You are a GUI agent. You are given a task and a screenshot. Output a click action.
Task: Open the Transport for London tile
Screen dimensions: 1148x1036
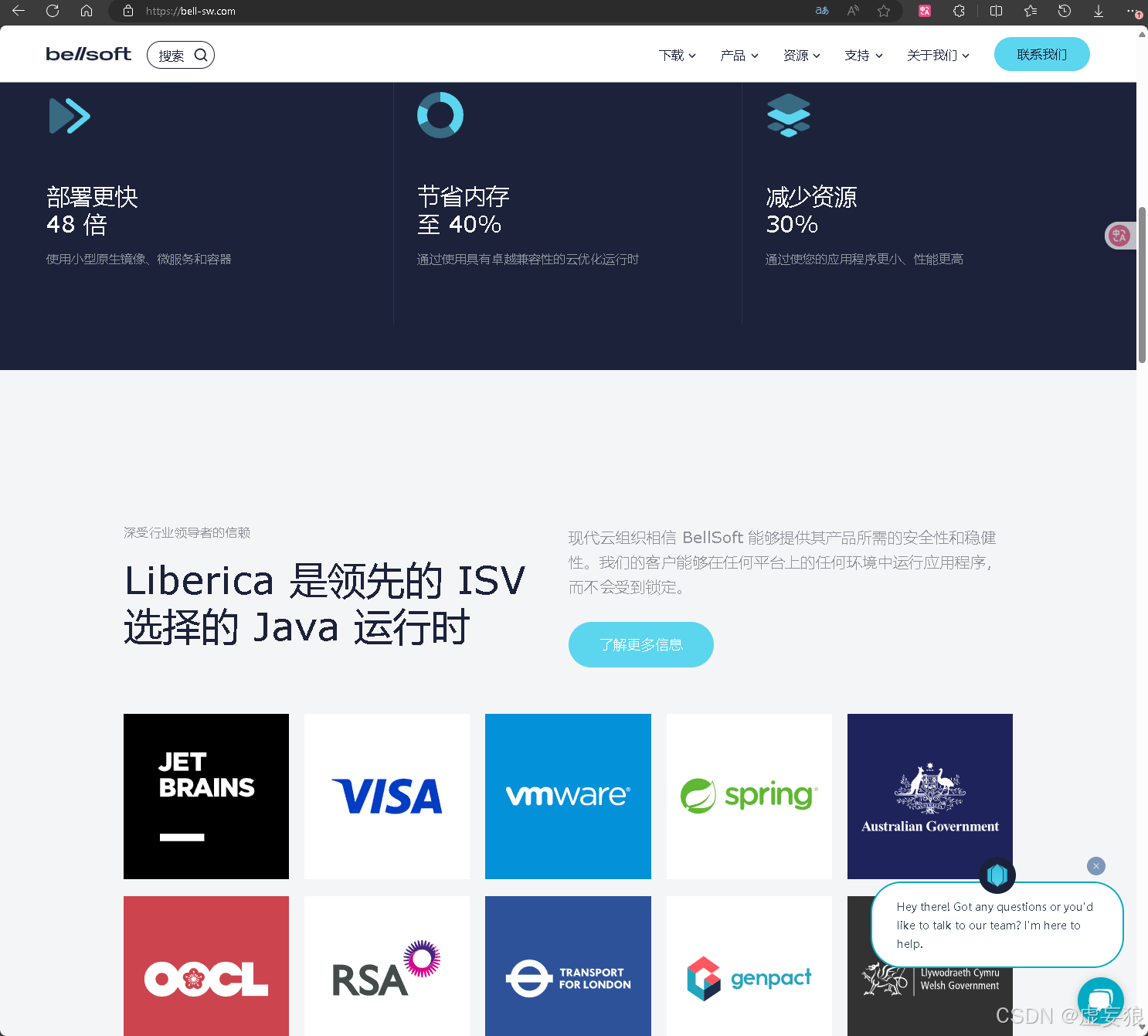click(568, 966)
